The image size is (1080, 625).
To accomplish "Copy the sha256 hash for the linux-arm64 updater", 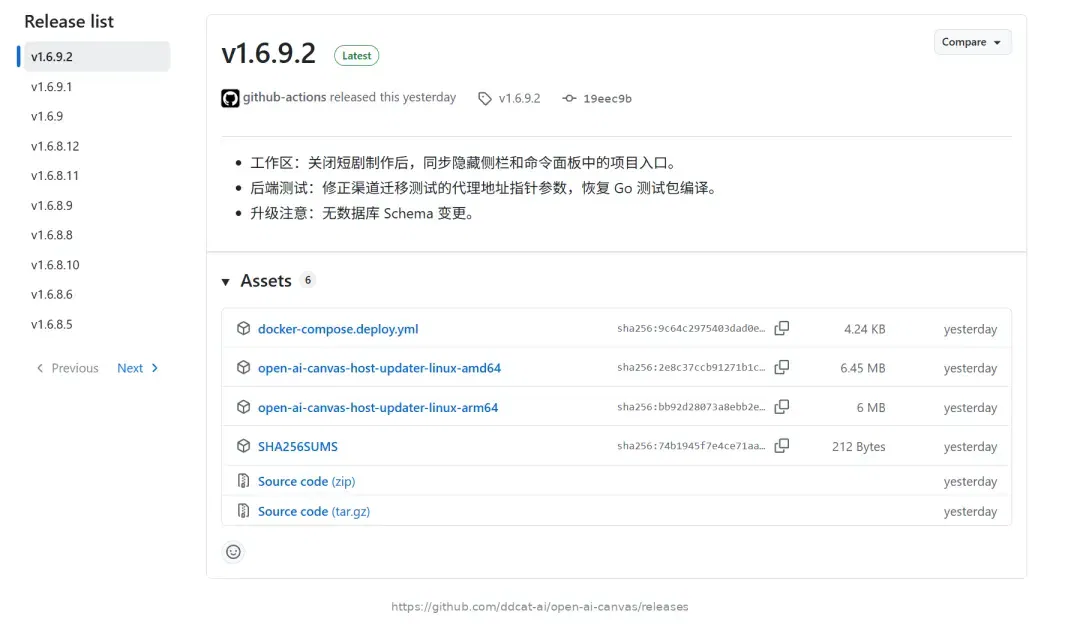I will point(781,407).
